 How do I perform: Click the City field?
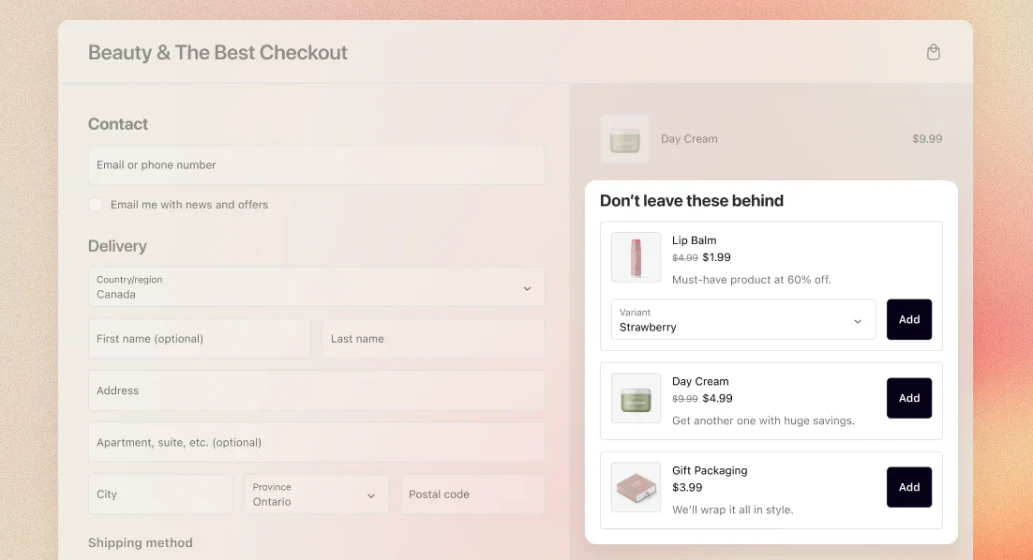point(161,494)
